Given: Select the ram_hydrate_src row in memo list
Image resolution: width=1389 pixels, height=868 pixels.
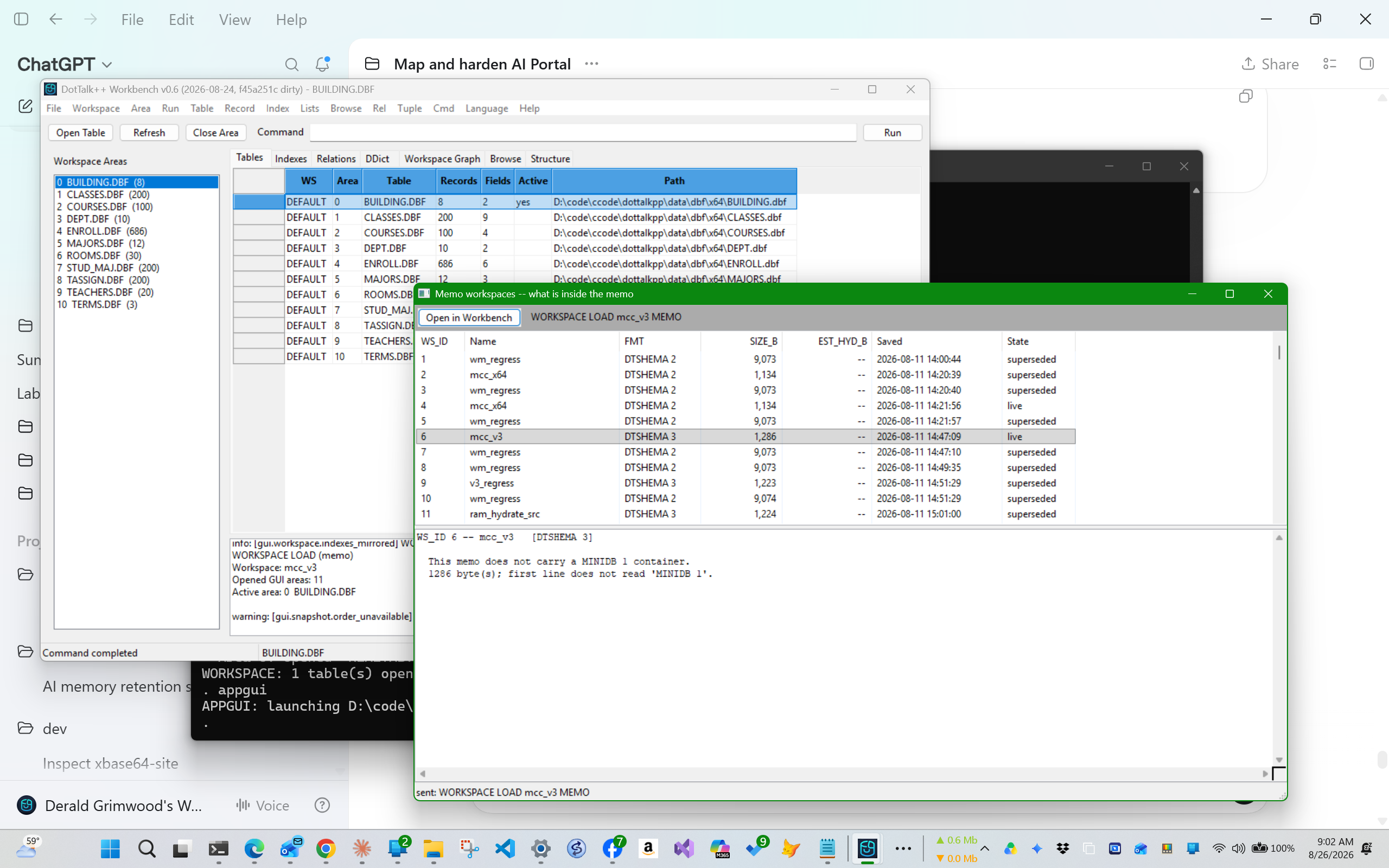Looking at the screenshot, I should point(745,514).
